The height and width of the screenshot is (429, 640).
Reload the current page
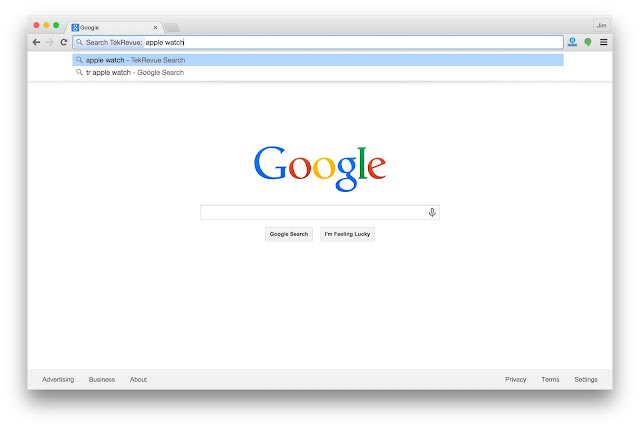(64, 42)
